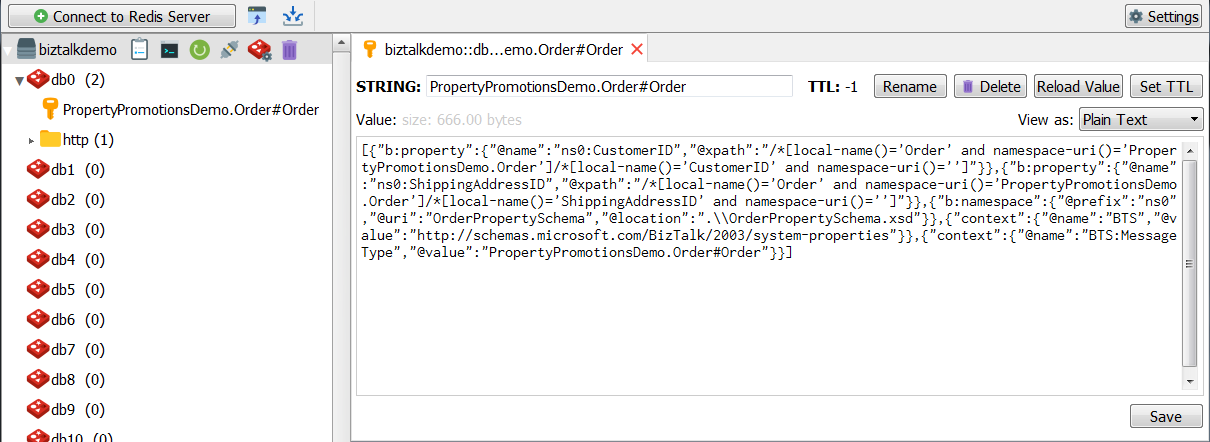
Task: Select the db7 (0) tree row
Action: 65,349
